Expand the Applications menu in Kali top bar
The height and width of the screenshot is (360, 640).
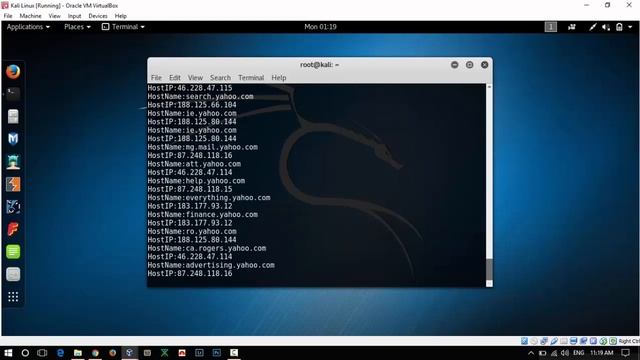click(28, 27)
